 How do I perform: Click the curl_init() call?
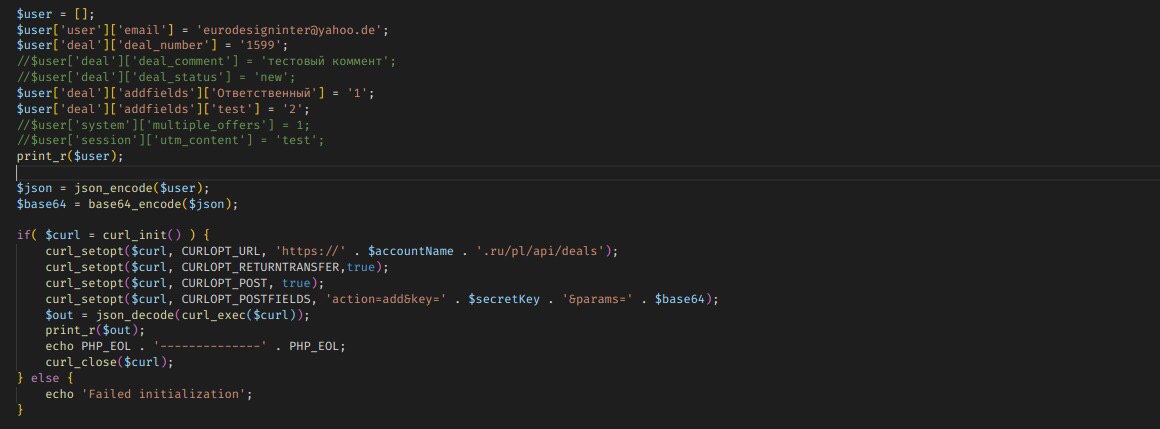[x=142, y=235]
